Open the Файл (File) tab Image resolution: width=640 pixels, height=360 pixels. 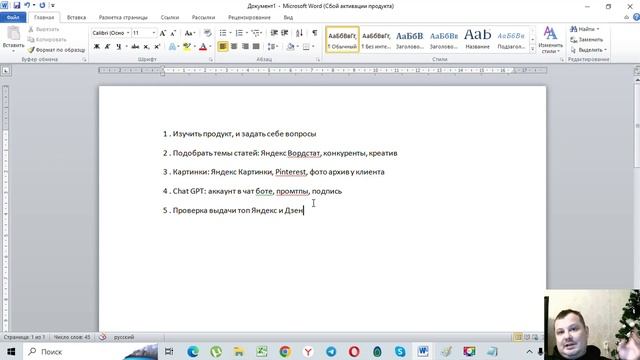(13, 18)
